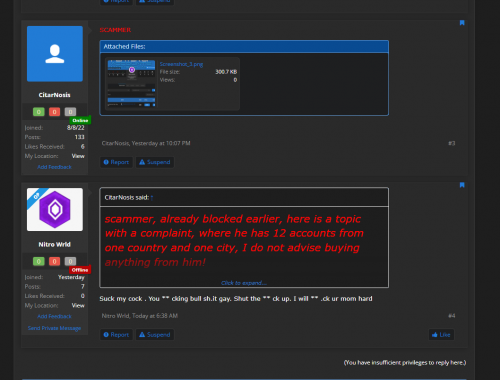Viewport: 500px width, 380px height.
Task: Click green positive feedback badge for Nitro Wrld
Action: (39, 261)
